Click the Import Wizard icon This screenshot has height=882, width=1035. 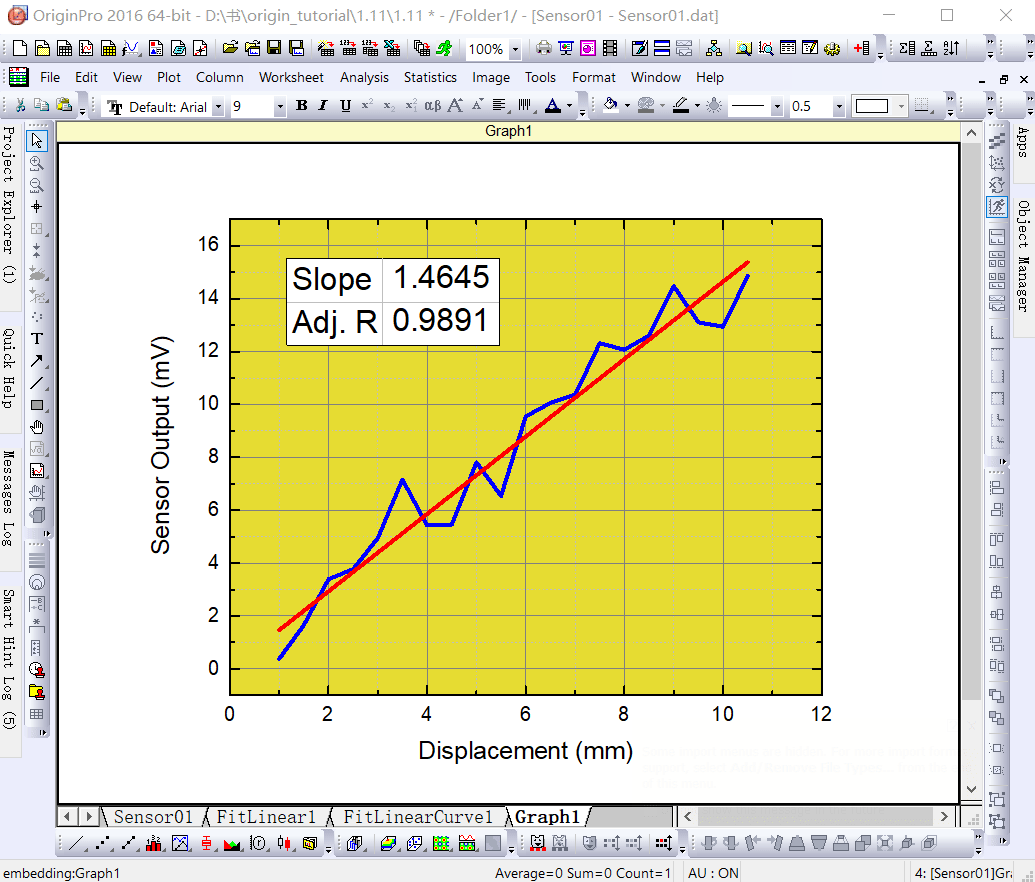point(326,48)
